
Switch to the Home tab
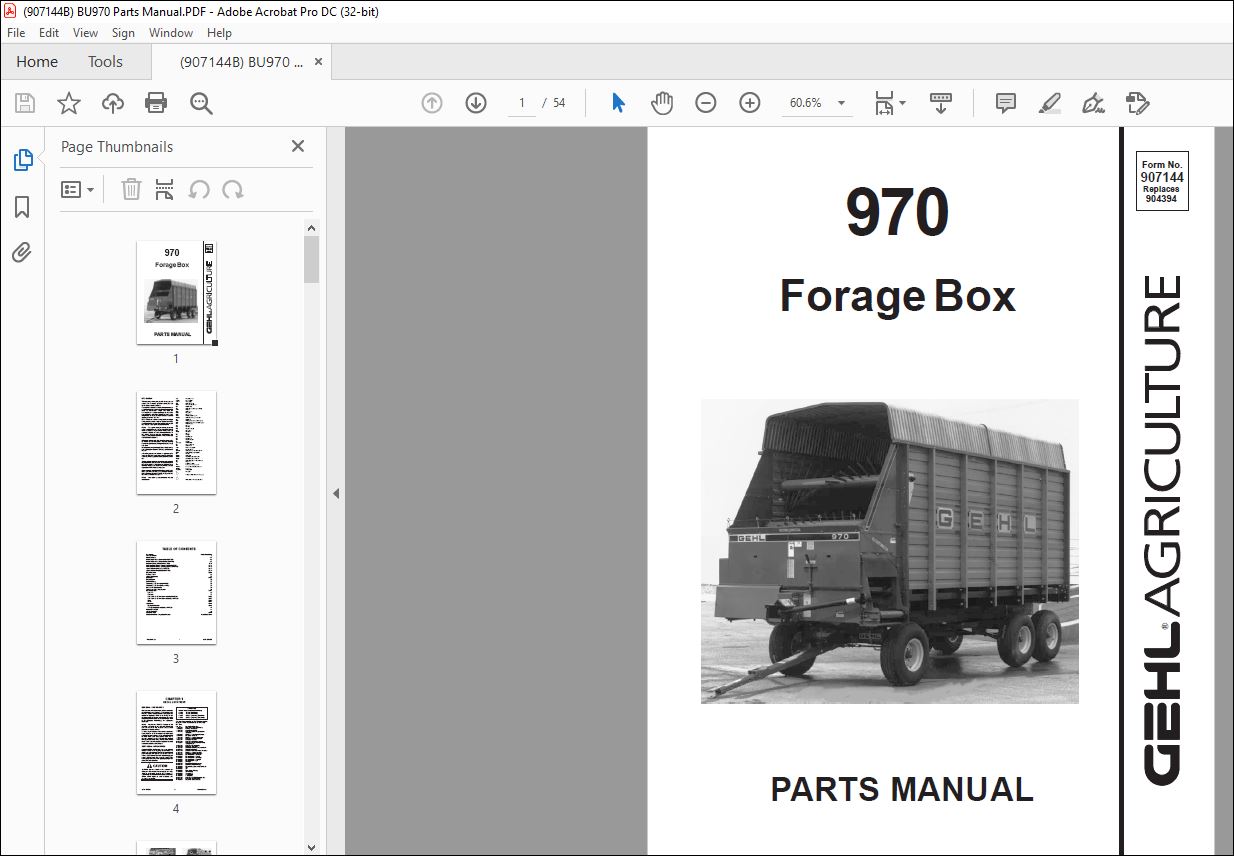click(37, 62)
